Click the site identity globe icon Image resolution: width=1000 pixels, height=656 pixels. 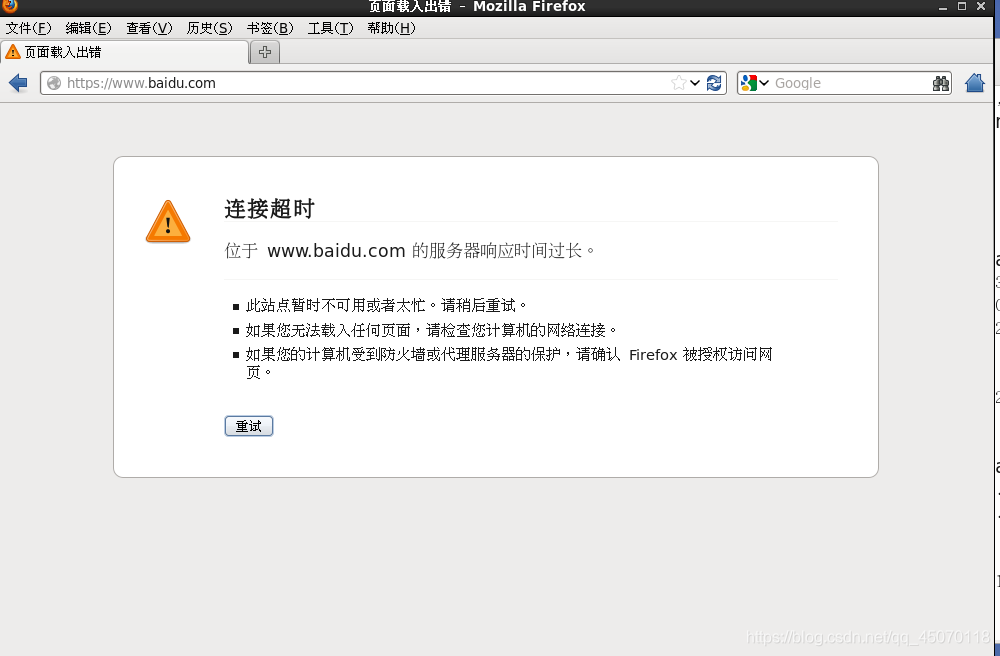pos(54,83)
